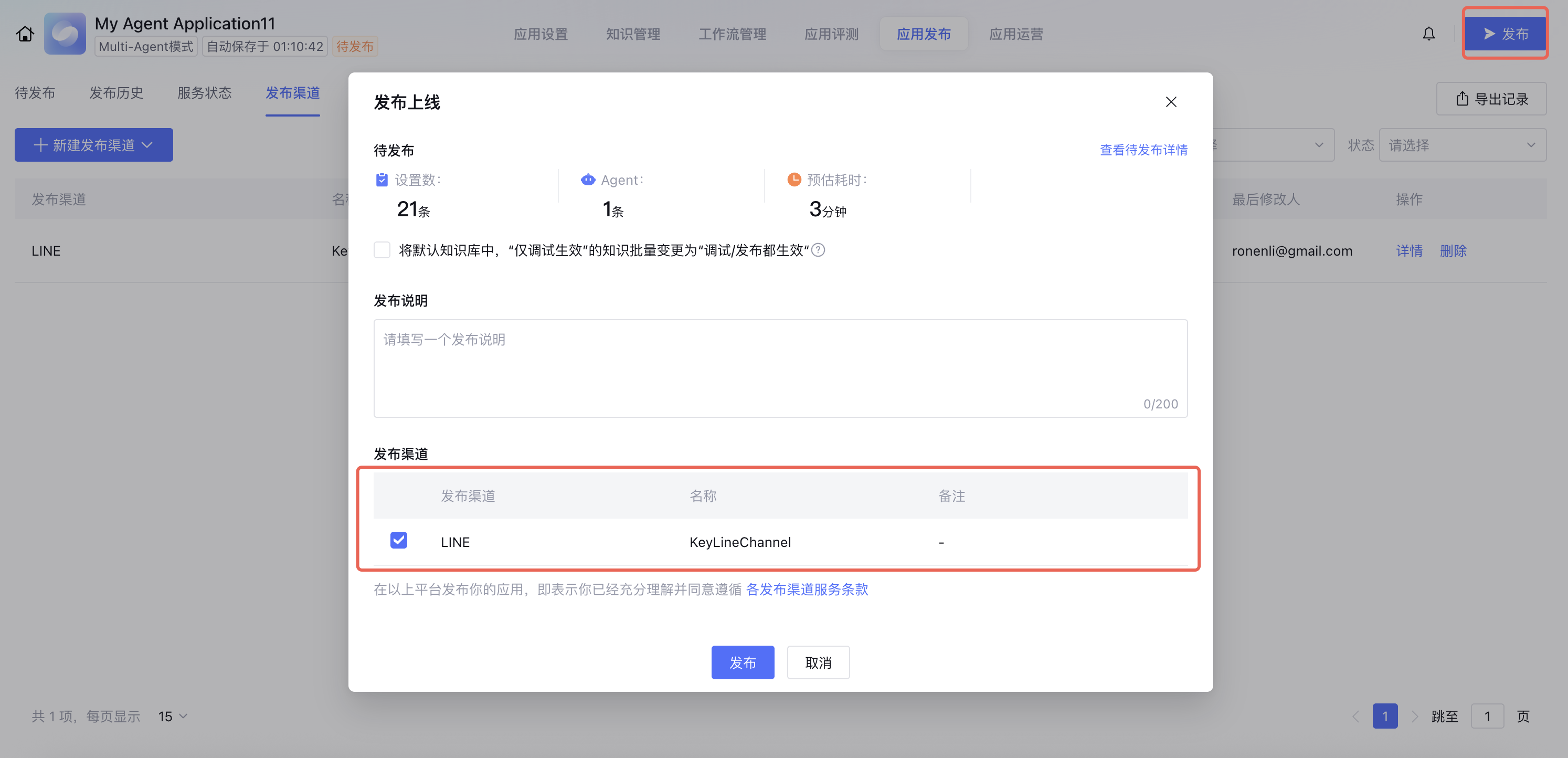
Task: Click the clipboard icon next to 设置数
Action: (382, 180)
